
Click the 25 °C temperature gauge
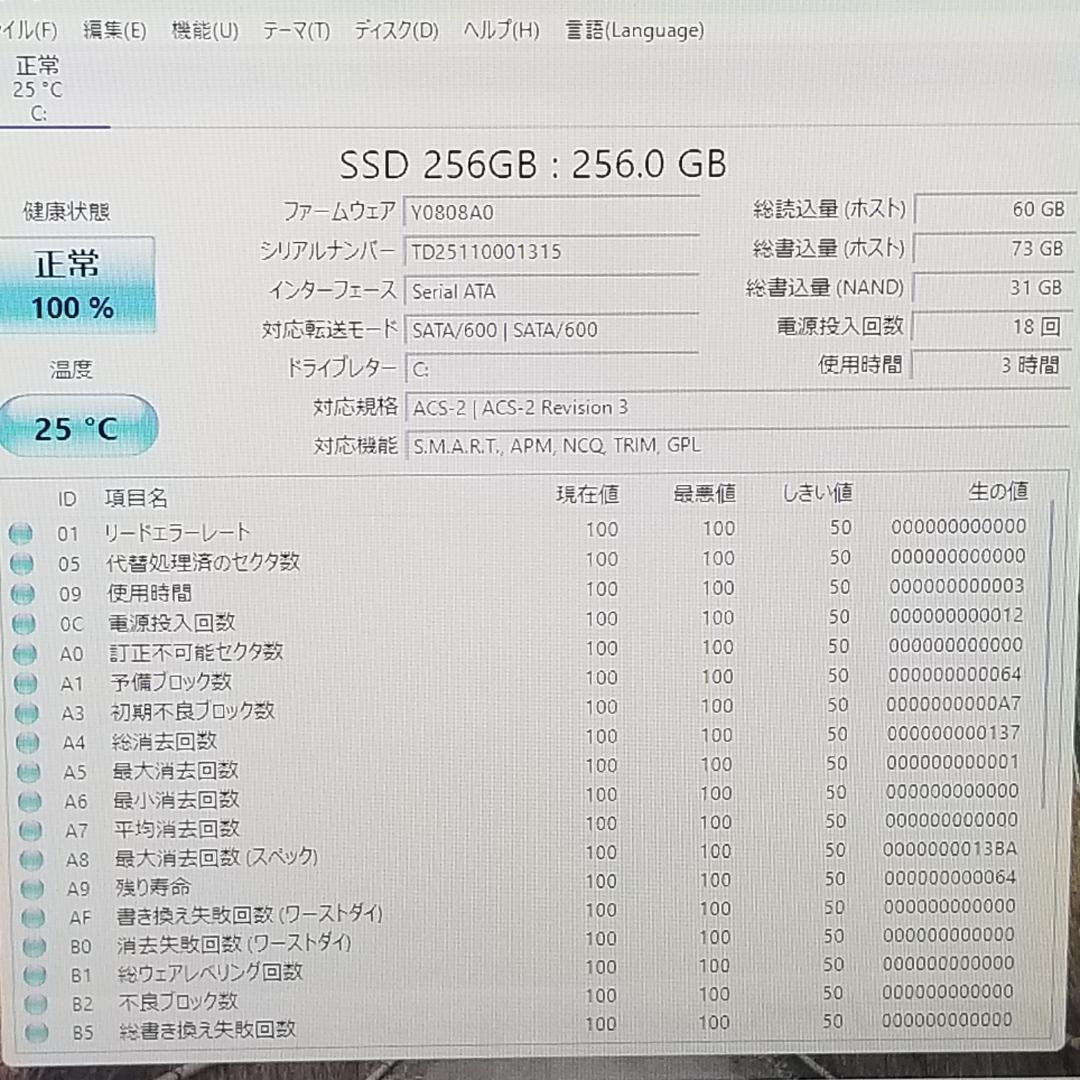[78, 426]
